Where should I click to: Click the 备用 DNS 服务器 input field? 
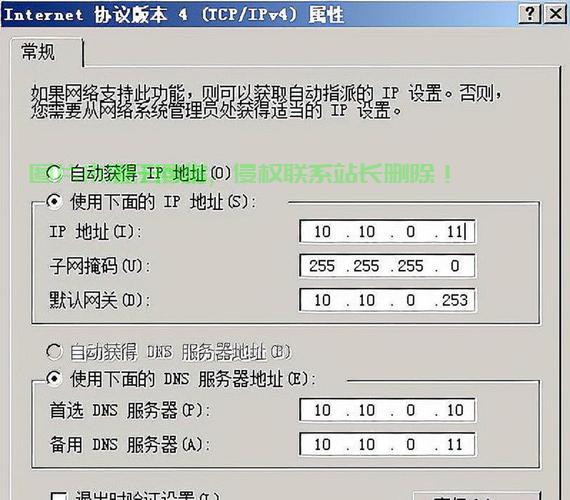point(387,444)
